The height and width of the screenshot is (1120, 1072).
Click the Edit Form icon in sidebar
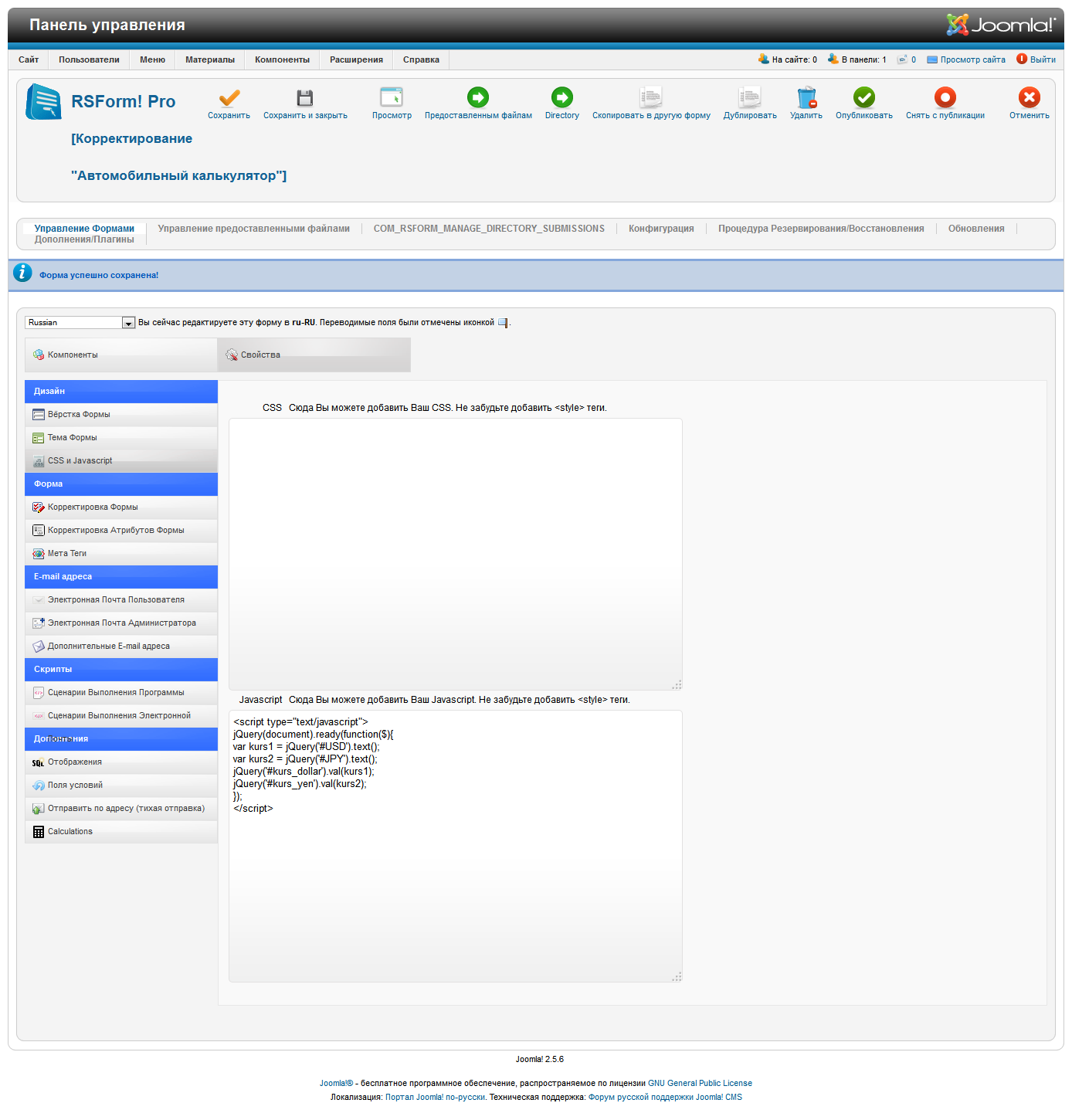pos(39,507)
